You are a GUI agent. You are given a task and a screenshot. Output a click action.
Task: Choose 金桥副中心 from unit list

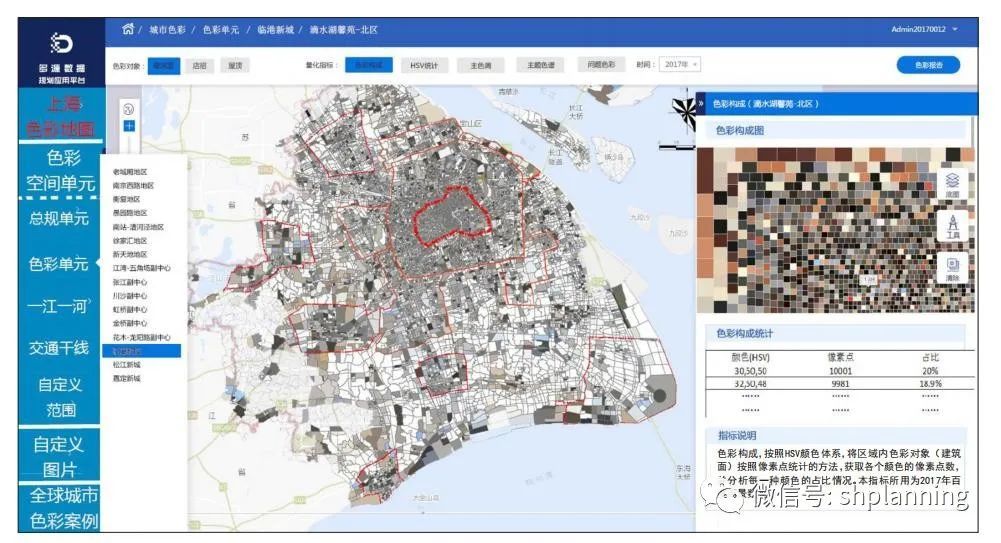click(x=130, y=324)
